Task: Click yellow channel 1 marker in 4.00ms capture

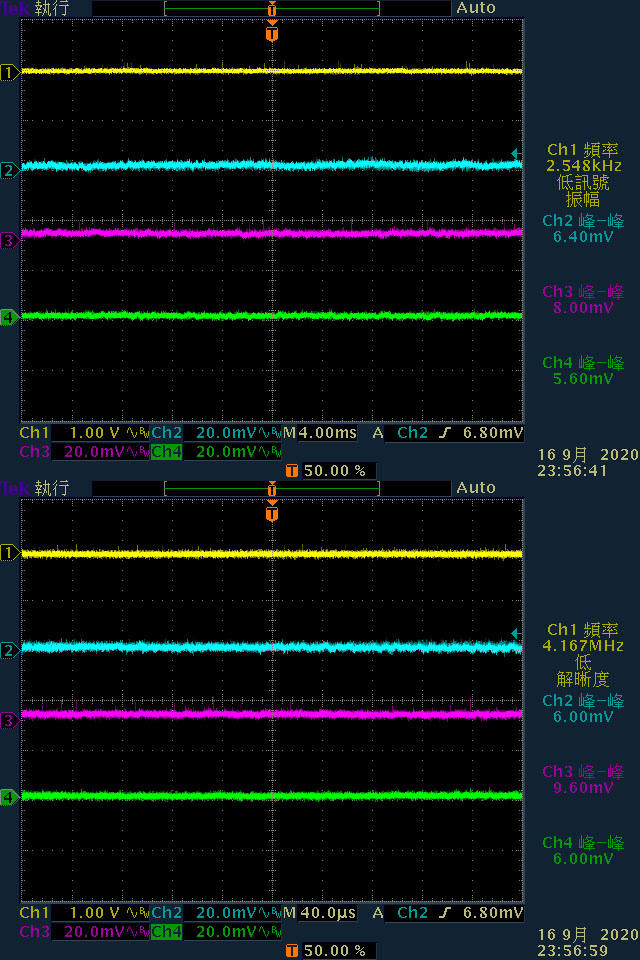Action: pos(9,73)
